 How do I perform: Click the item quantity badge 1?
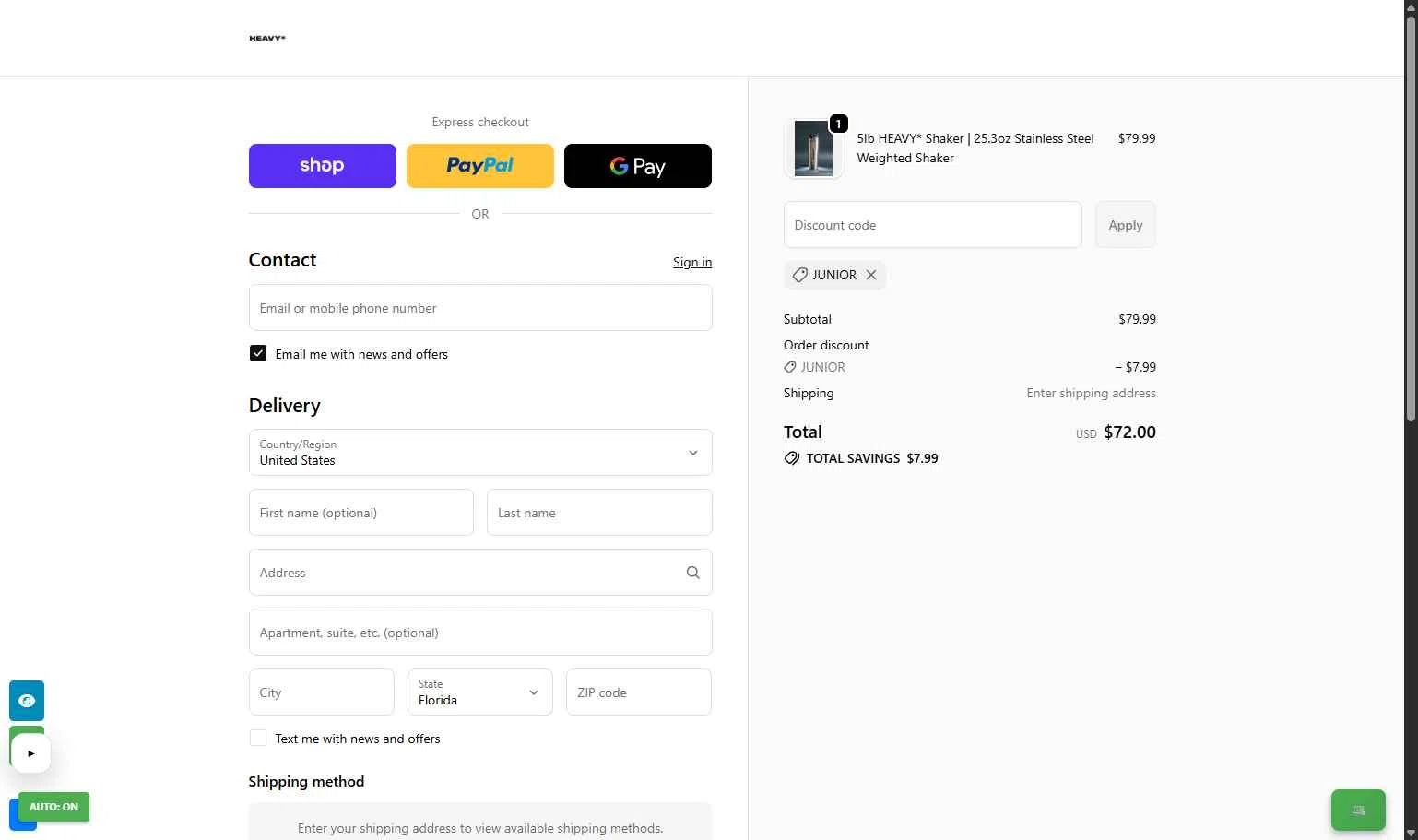pyautogui.click(x=838, y=124)
